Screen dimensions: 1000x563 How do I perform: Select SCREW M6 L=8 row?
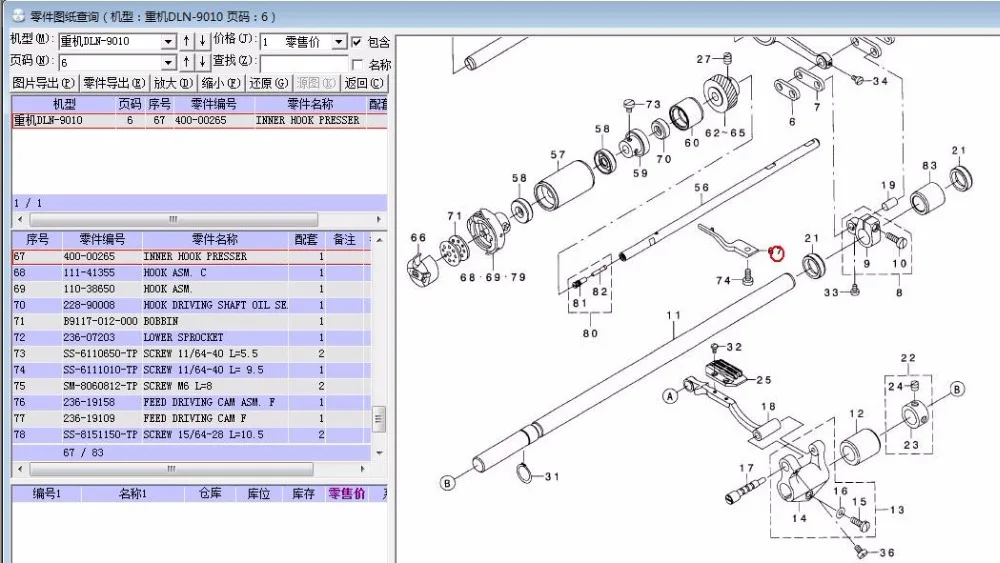coord(191,386)
